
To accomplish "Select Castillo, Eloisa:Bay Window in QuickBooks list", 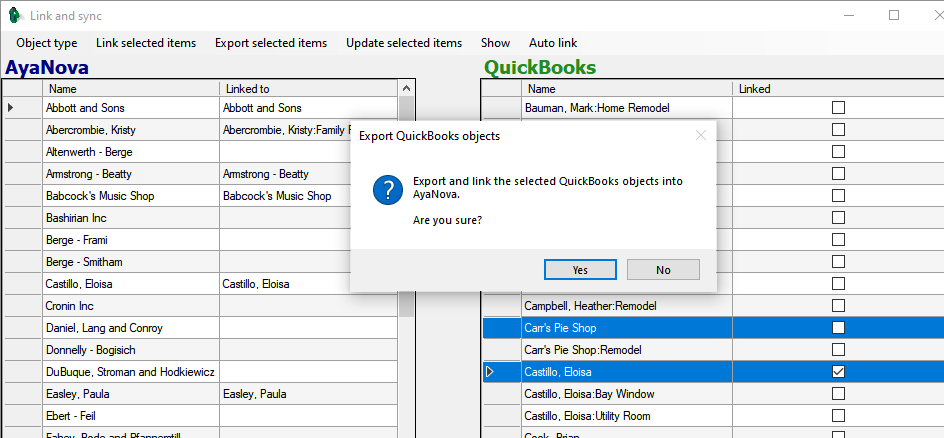I will tap(627, 394).
